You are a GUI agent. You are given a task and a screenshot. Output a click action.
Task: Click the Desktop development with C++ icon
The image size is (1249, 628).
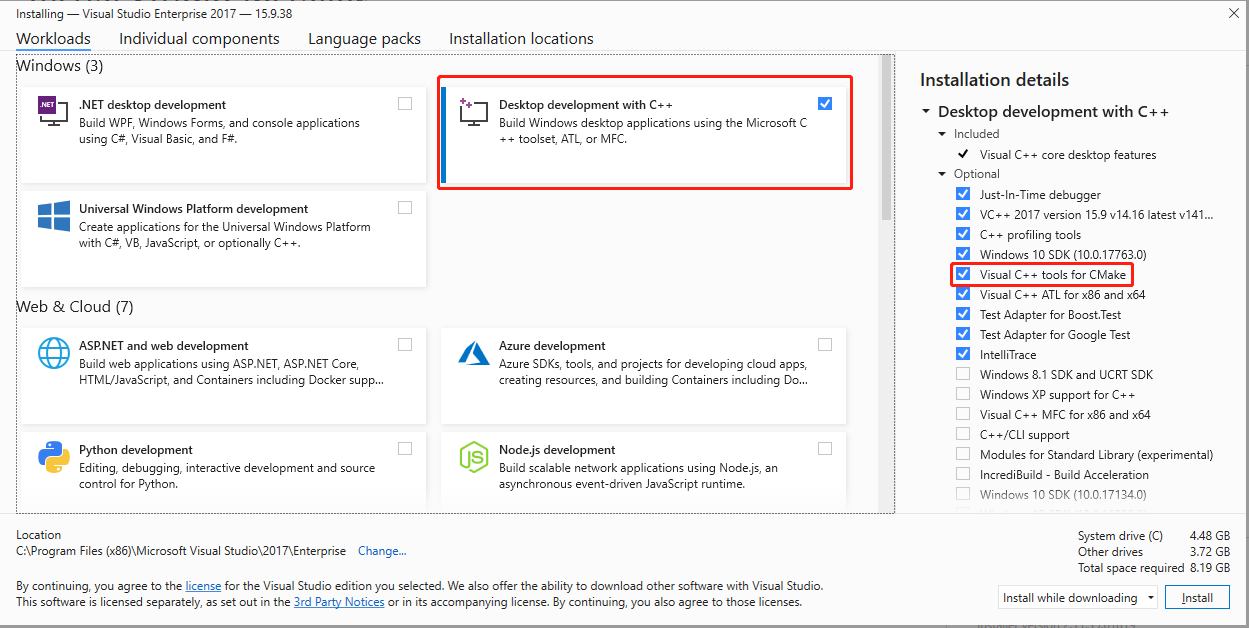click(x=473, y=110)
